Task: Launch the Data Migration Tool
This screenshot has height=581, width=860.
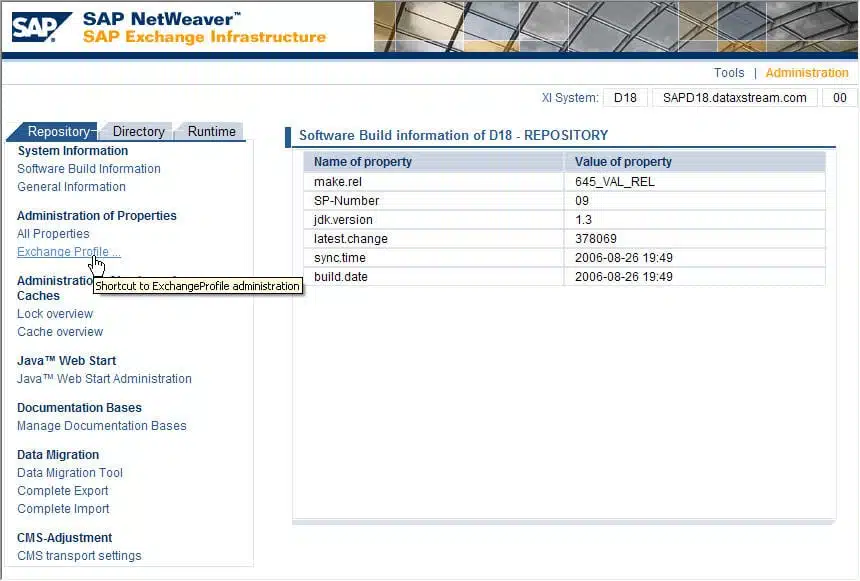Action: 69,472
